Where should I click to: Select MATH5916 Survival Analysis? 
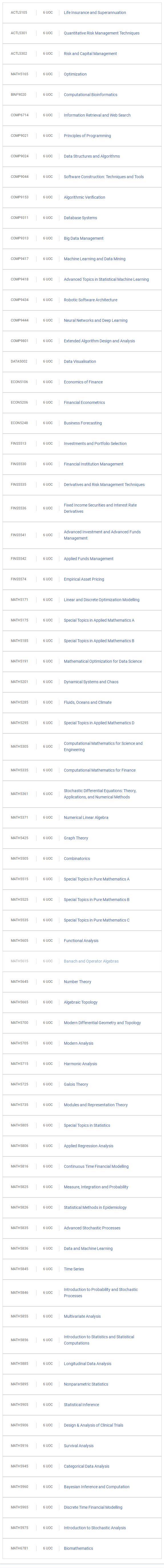pyautogui.click(x=82, y=1446)
